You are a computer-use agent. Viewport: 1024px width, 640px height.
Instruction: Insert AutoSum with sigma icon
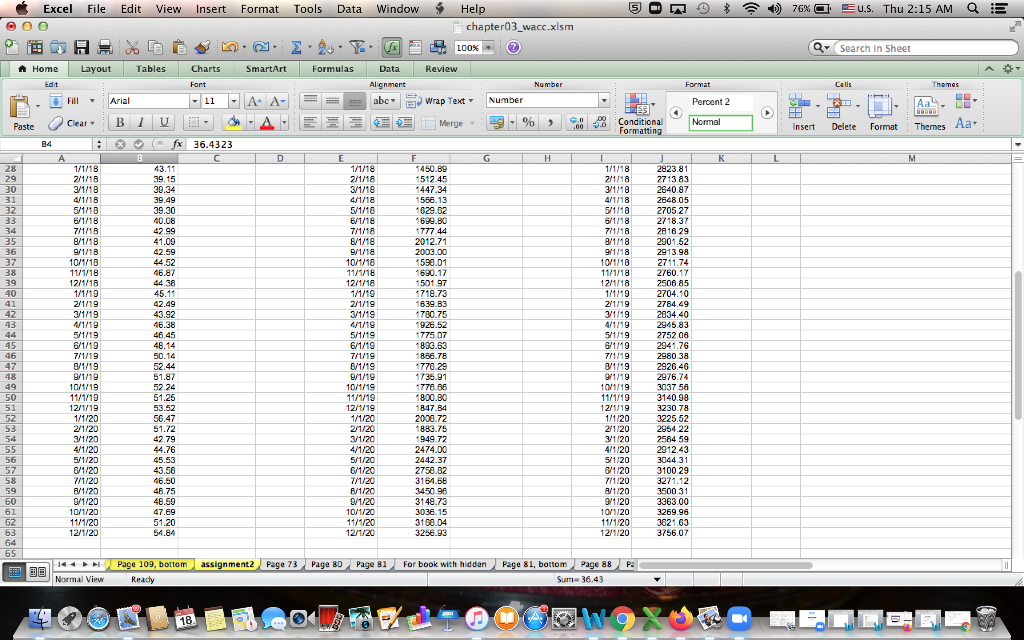pyautogui.click(x=296, y=47)
